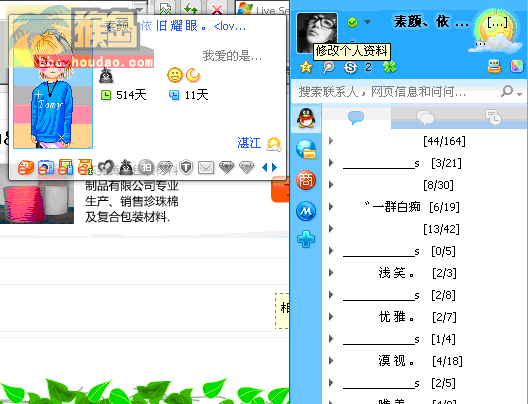This screenshot has height=404, width=528.
Task: Switch to the recent contacts clock tab
Action: (493, 117)
